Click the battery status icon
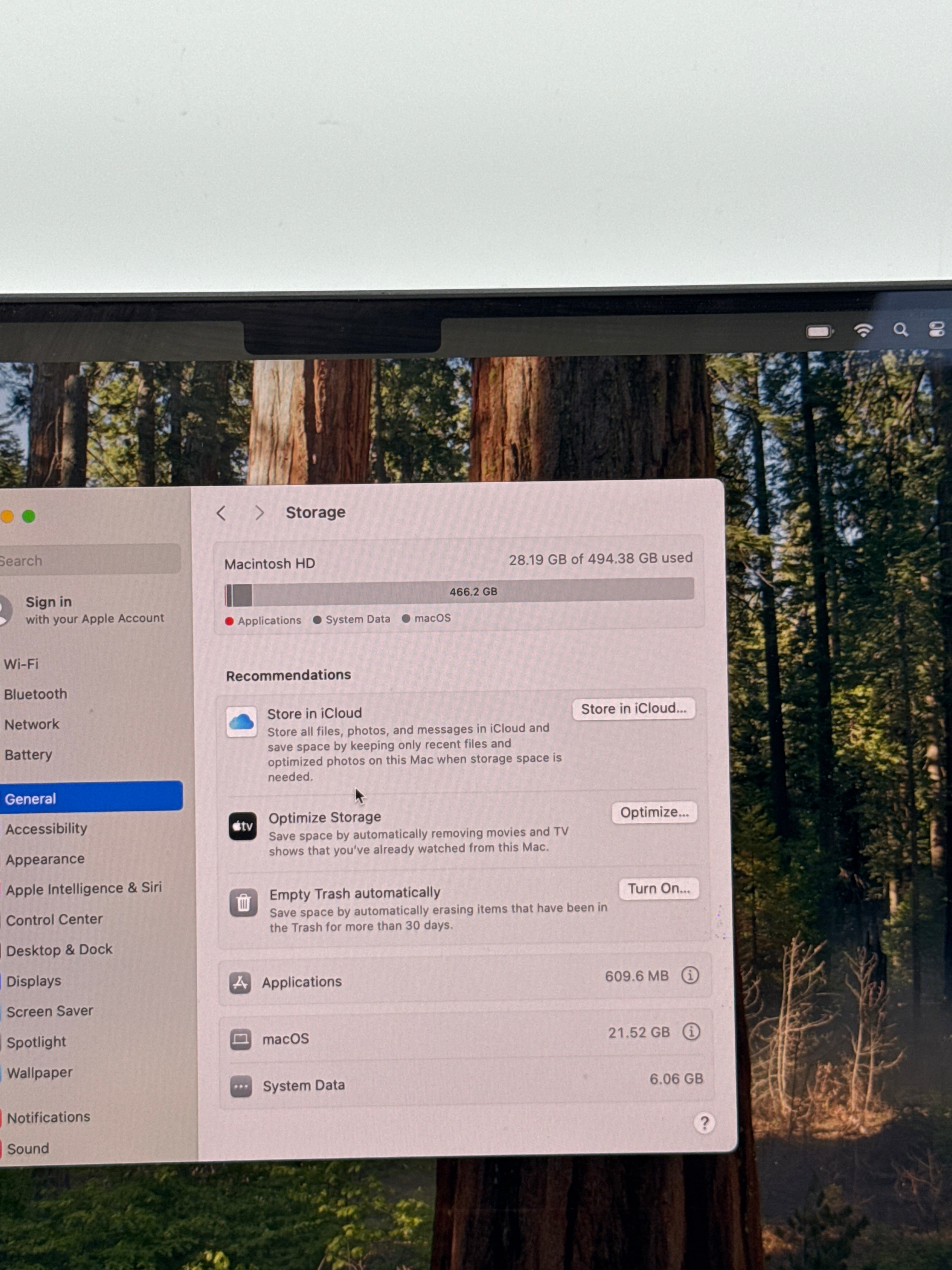 click(x=820, y=331)
